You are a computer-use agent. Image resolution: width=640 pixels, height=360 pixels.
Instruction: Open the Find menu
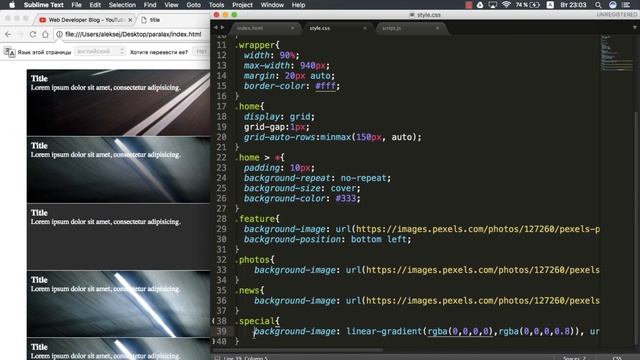150,5
